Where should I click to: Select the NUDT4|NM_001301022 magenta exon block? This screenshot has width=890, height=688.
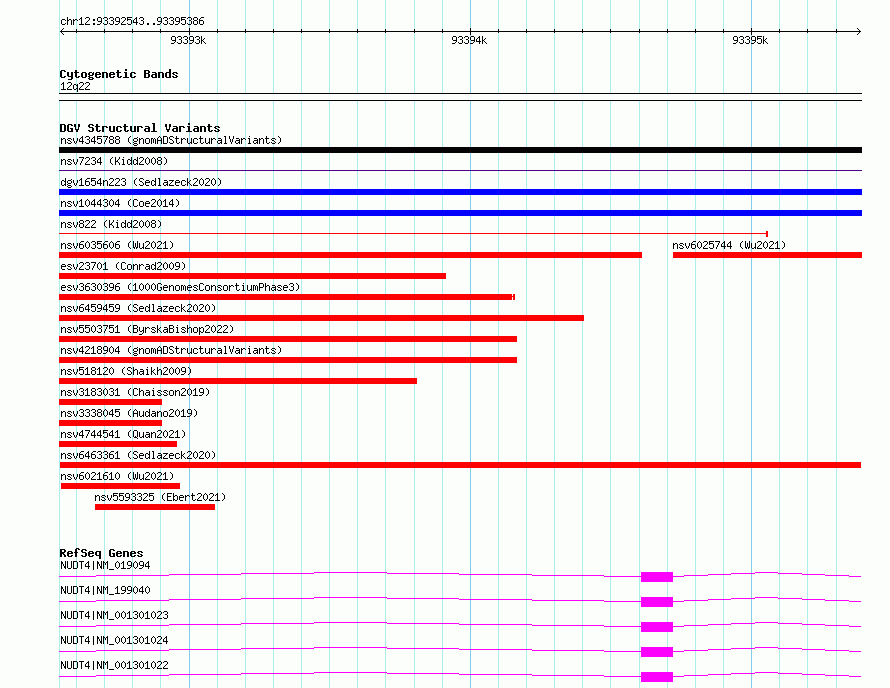pos(657,677)
